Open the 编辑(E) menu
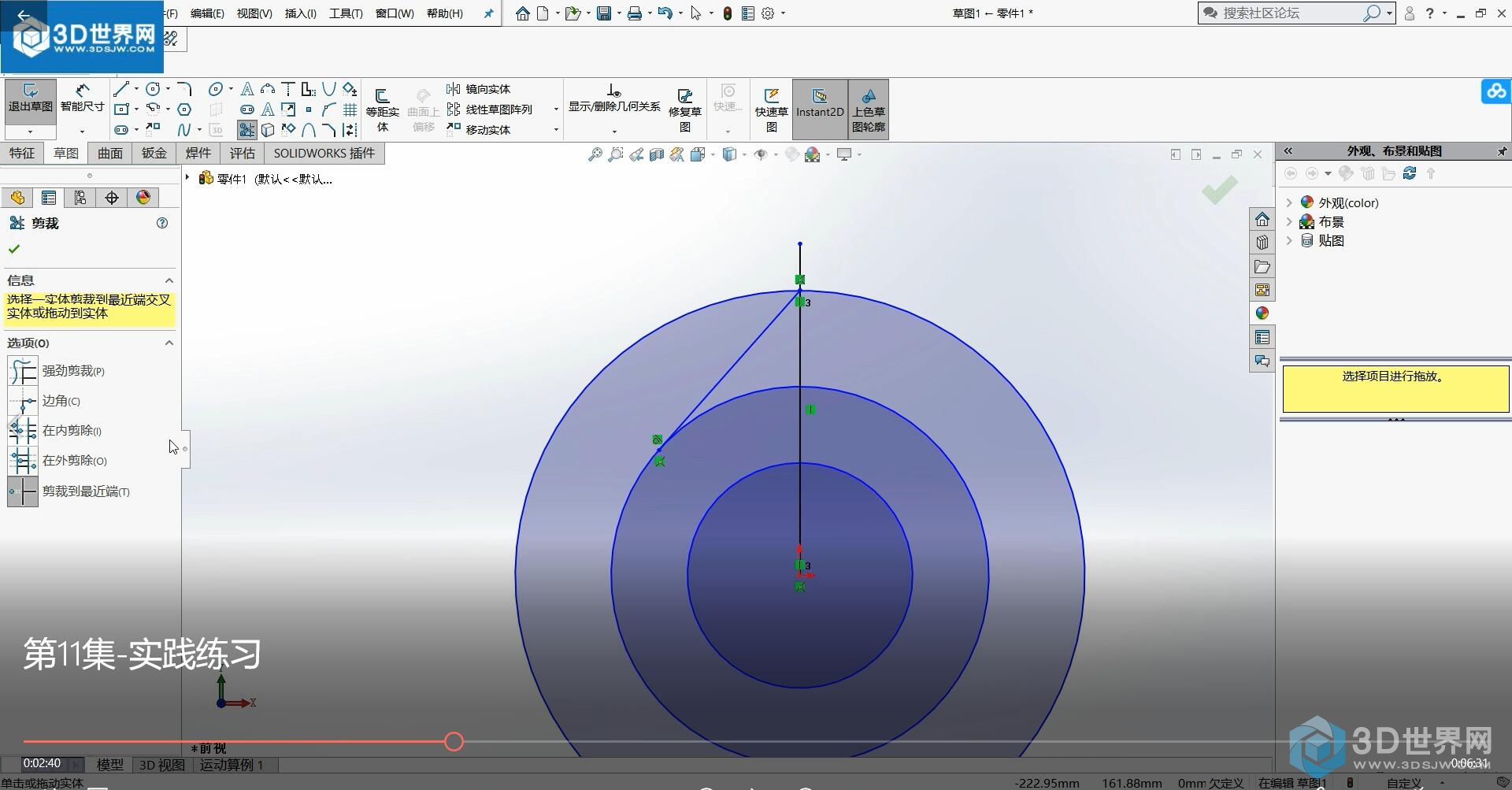 [x=207, y=13]
